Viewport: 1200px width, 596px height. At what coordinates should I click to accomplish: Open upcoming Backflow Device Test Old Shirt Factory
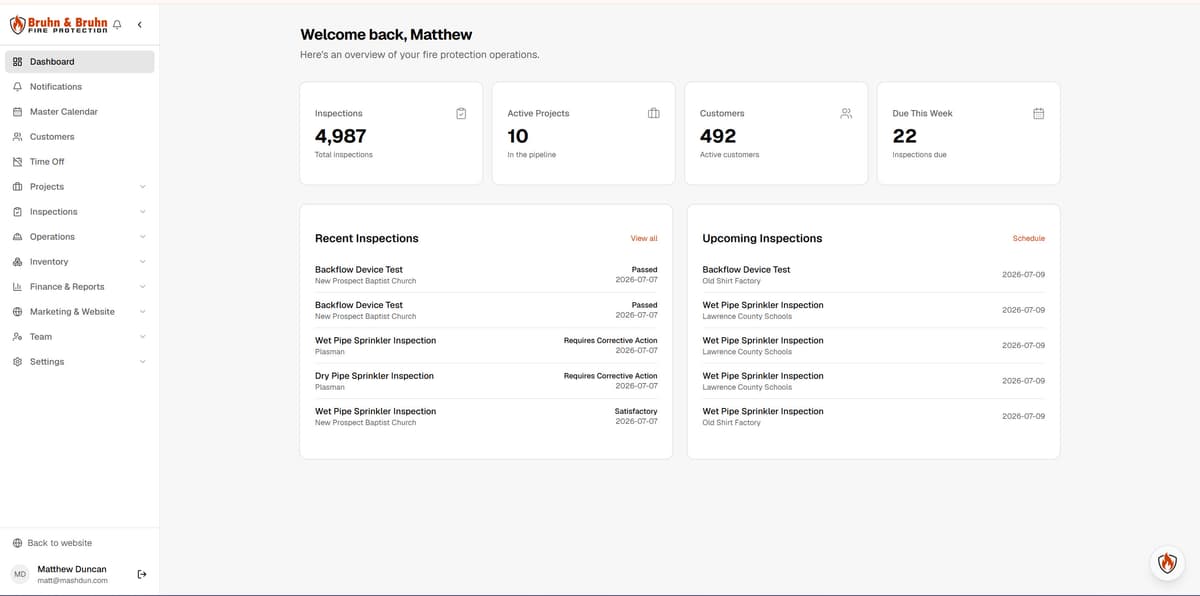point(874,275)
